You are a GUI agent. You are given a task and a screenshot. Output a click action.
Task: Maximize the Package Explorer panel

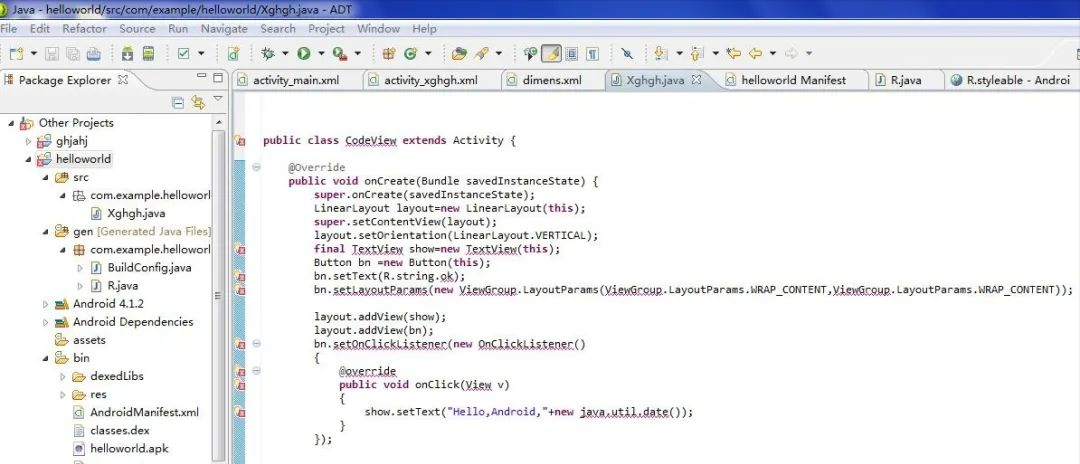click(218, 78)
